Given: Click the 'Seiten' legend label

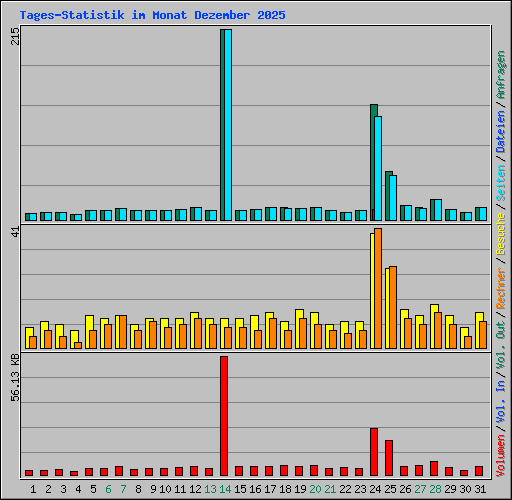Looking at the screenshot, I should point(501,183).
